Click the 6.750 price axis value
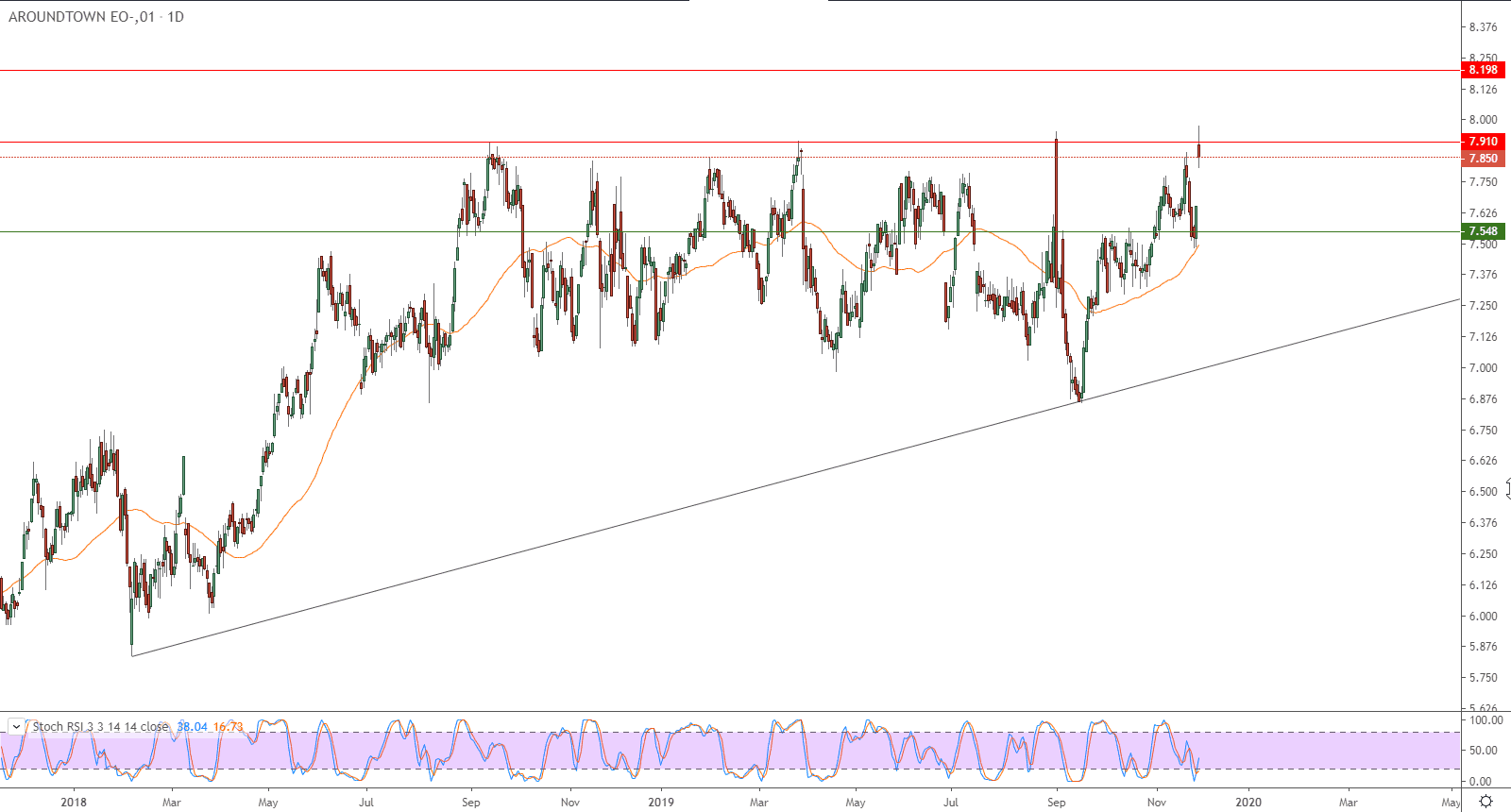Image resolution: width=1511 pixels, height=812 pixels. pyautogui.click(x=1483, y=431)
